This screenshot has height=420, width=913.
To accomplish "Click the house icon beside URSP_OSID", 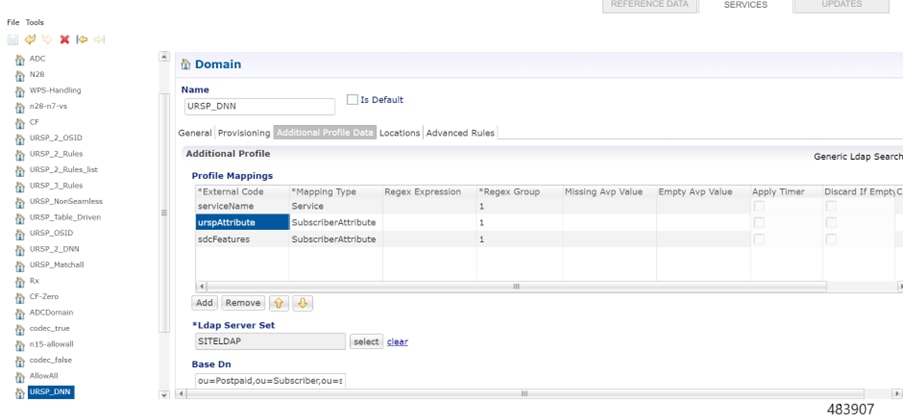I will [20, 234].
